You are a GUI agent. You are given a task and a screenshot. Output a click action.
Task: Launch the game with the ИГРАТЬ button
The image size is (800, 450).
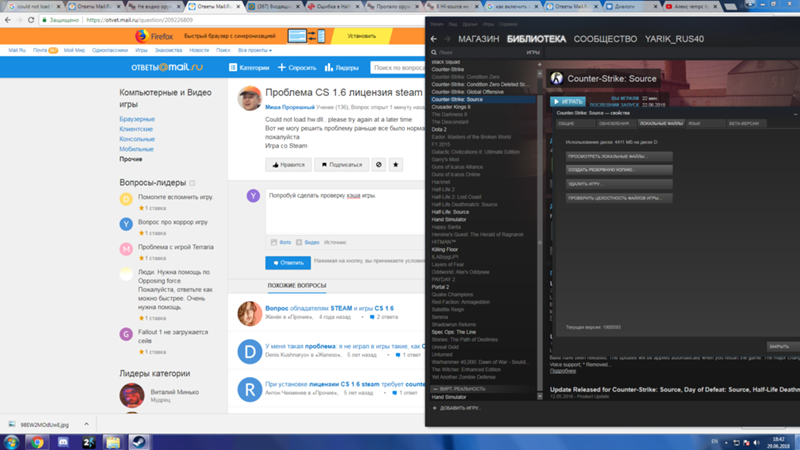(x=568, y=102)
